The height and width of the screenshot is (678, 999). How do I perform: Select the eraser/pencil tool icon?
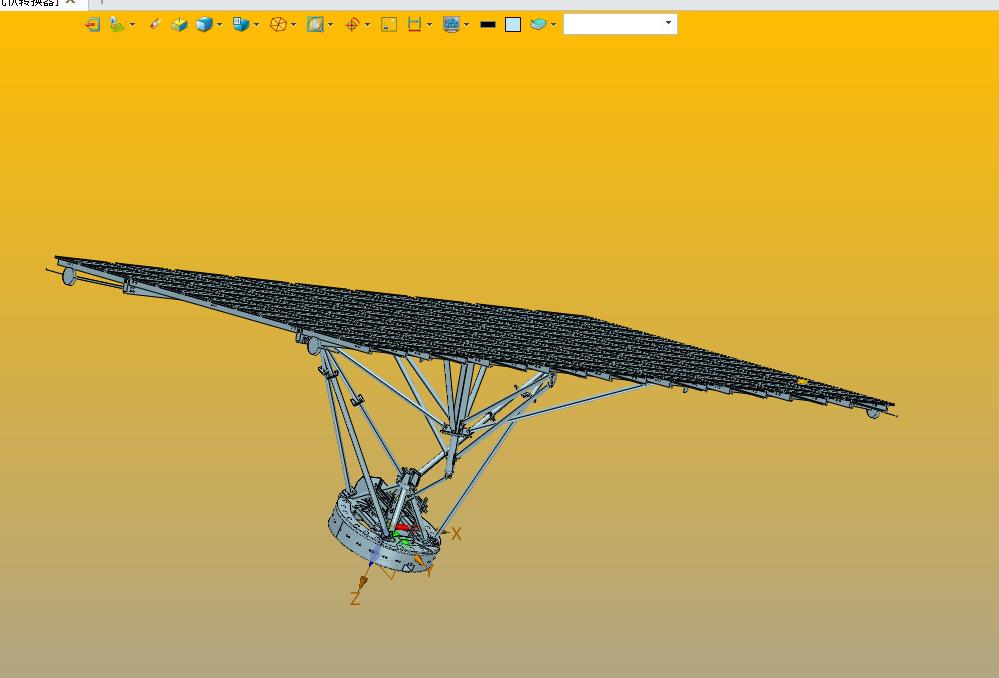click(x=154, y=24)
